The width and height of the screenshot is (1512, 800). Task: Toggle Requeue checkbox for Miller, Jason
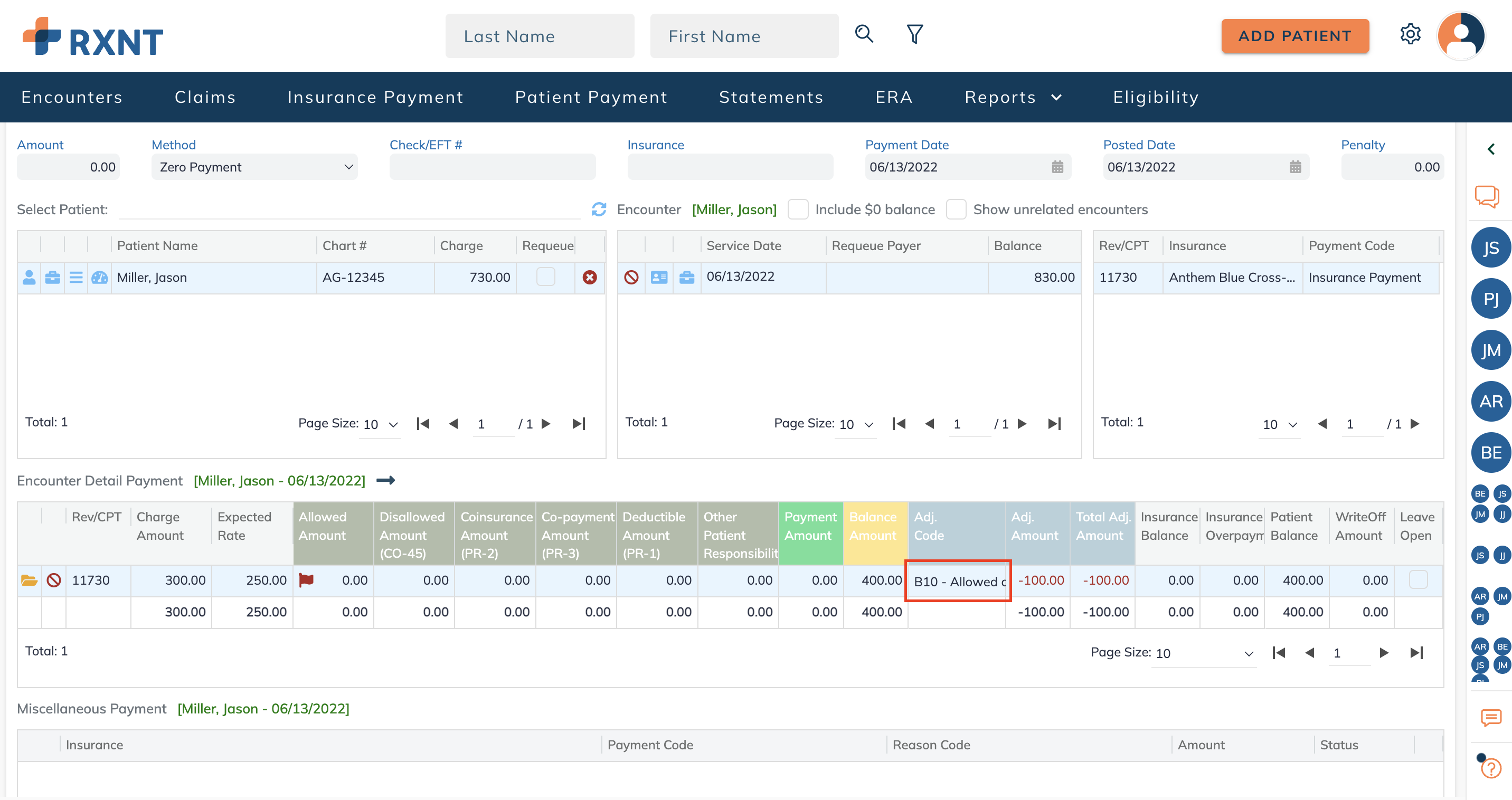(x=545, y=277)
